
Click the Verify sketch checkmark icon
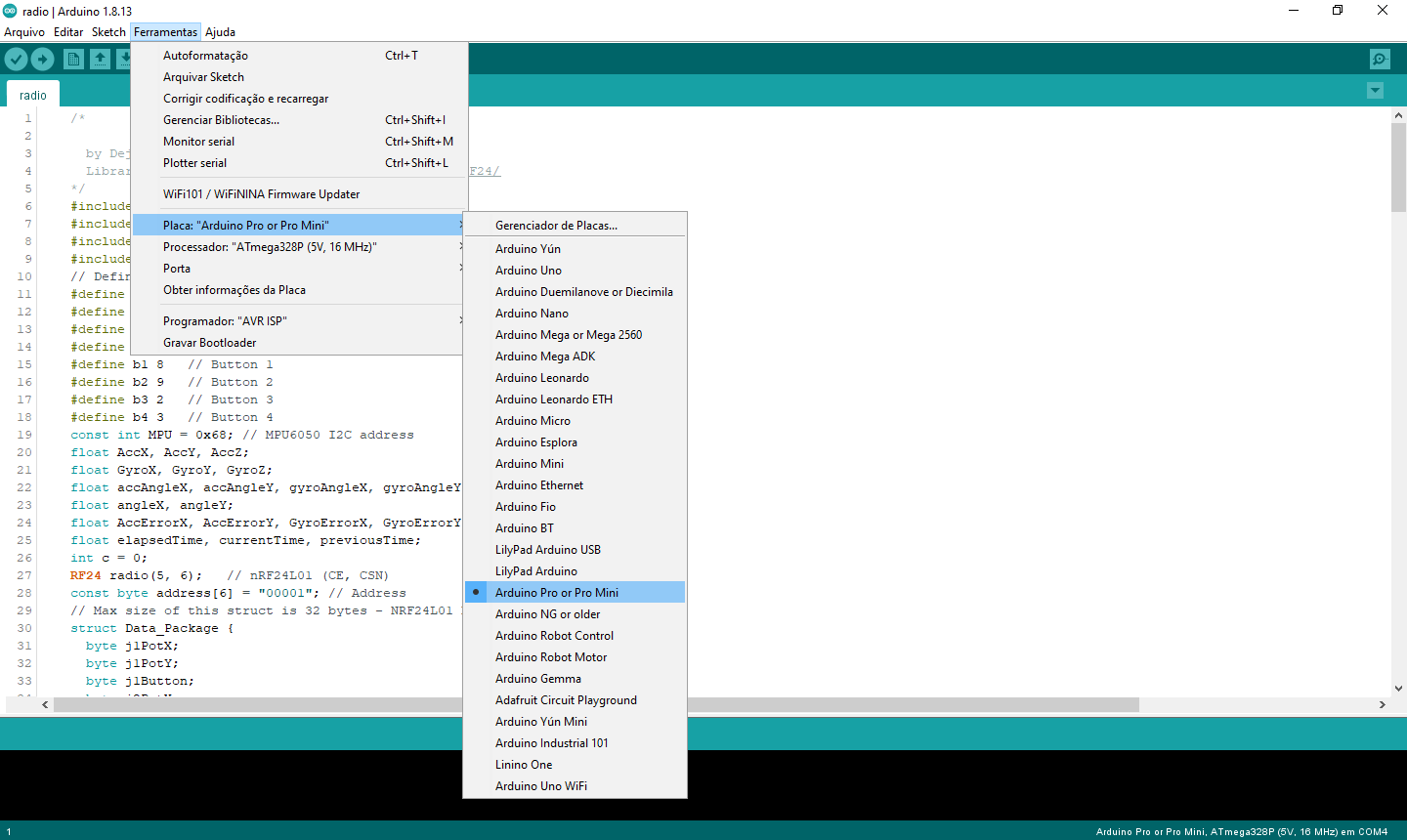tap(16, 60)
